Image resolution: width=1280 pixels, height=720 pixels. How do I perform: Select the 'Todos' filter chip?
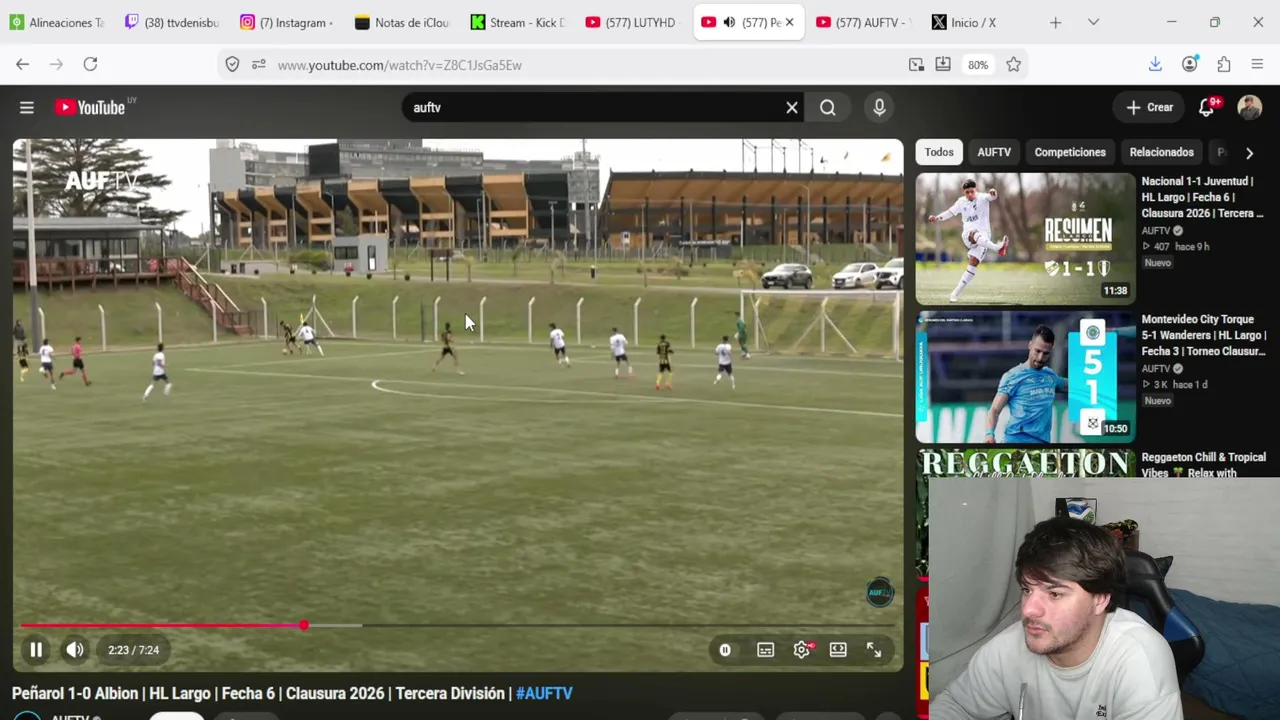(939, 152)
